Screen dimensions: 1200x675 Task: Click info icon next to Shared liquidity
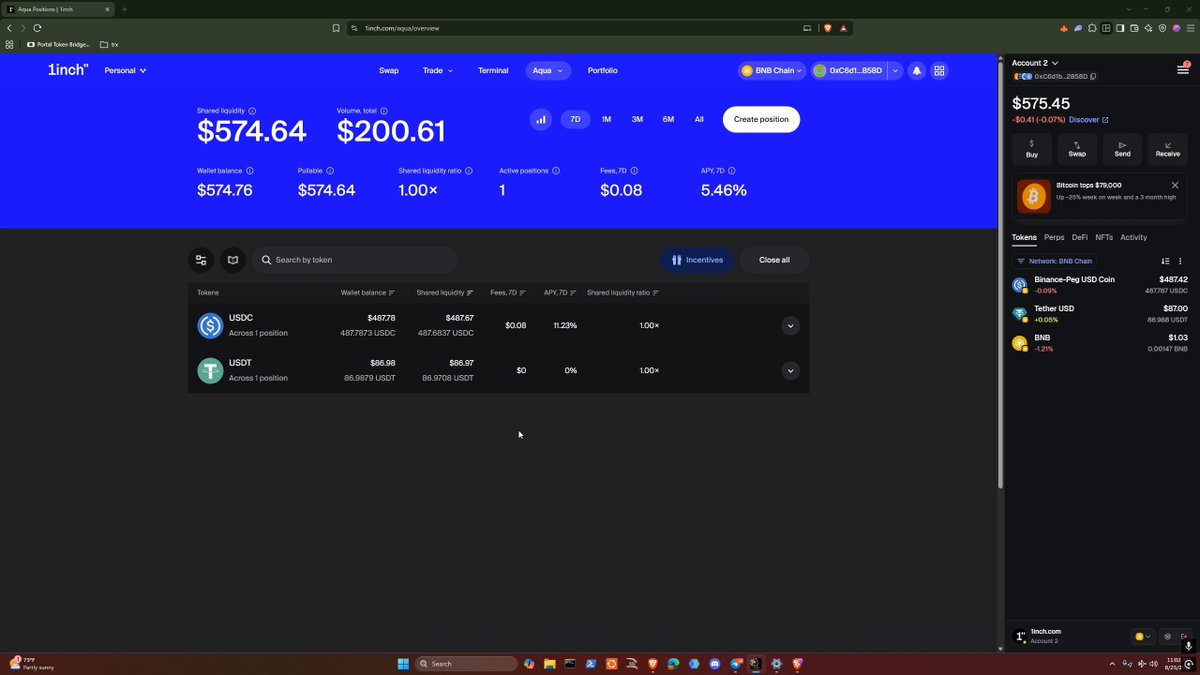pos(252,111)
